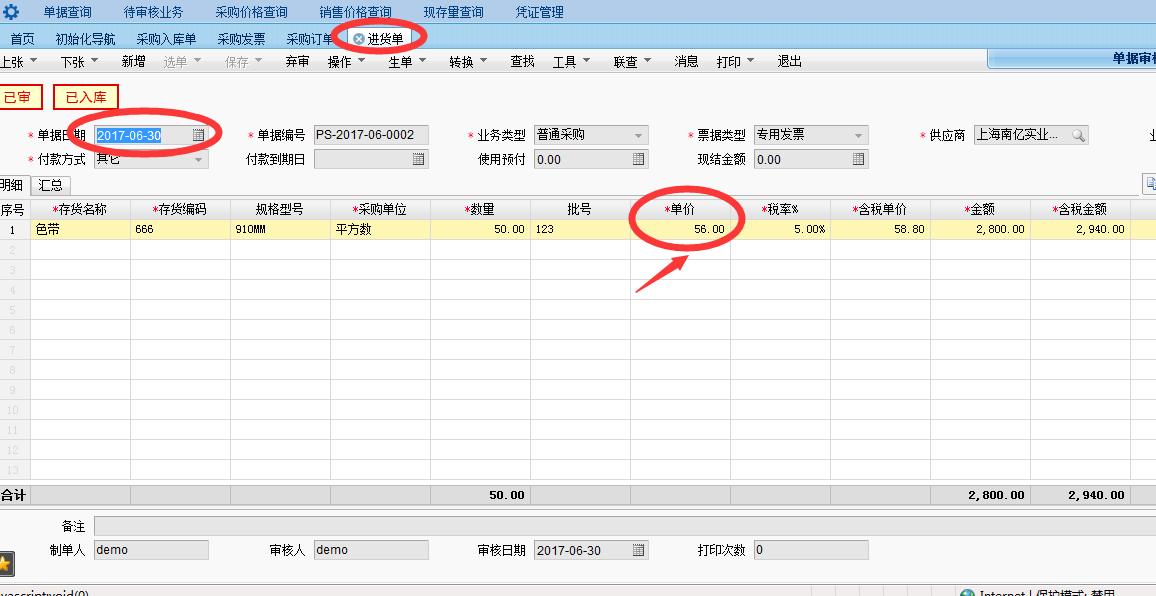The width and height of the screenshot is (1156, 596).
Task: Open the 操作 toolbar dropdown menu
Action: 346,62
